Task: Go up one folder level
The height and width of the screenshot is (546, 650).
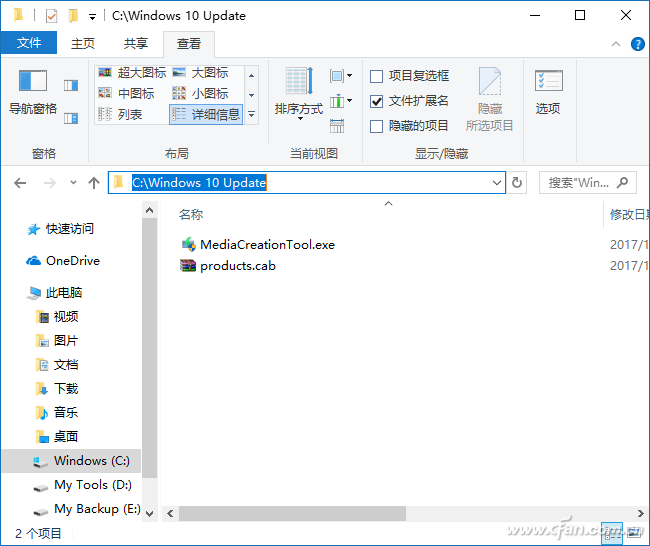Action: pos(94,183)
